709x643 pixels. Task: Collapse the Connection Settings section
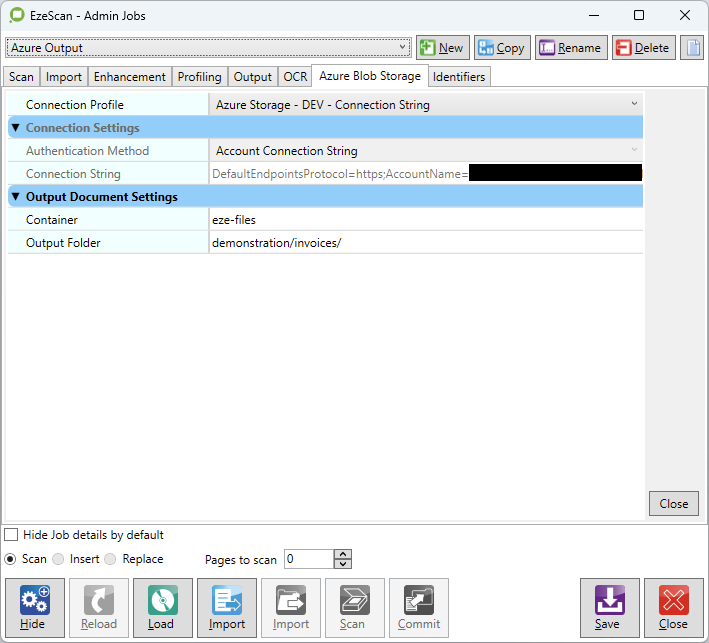click(x=15, y=128)
